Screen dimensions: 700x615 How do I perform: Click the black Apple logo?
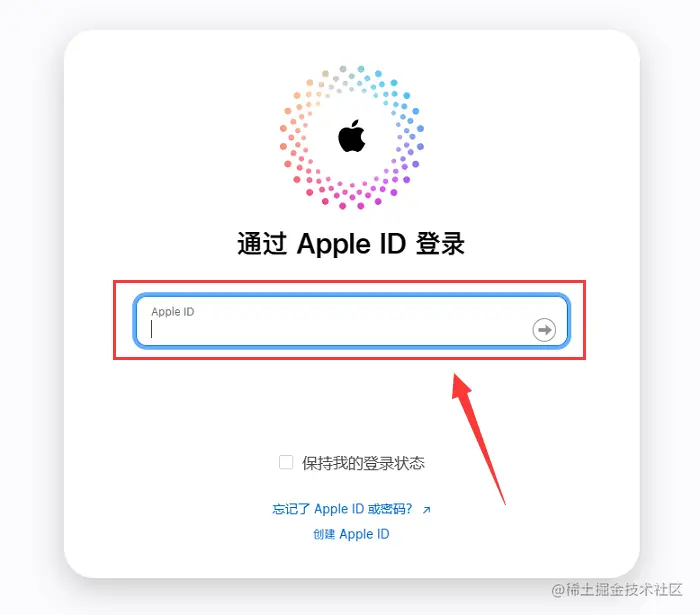(x=351, y=136)
